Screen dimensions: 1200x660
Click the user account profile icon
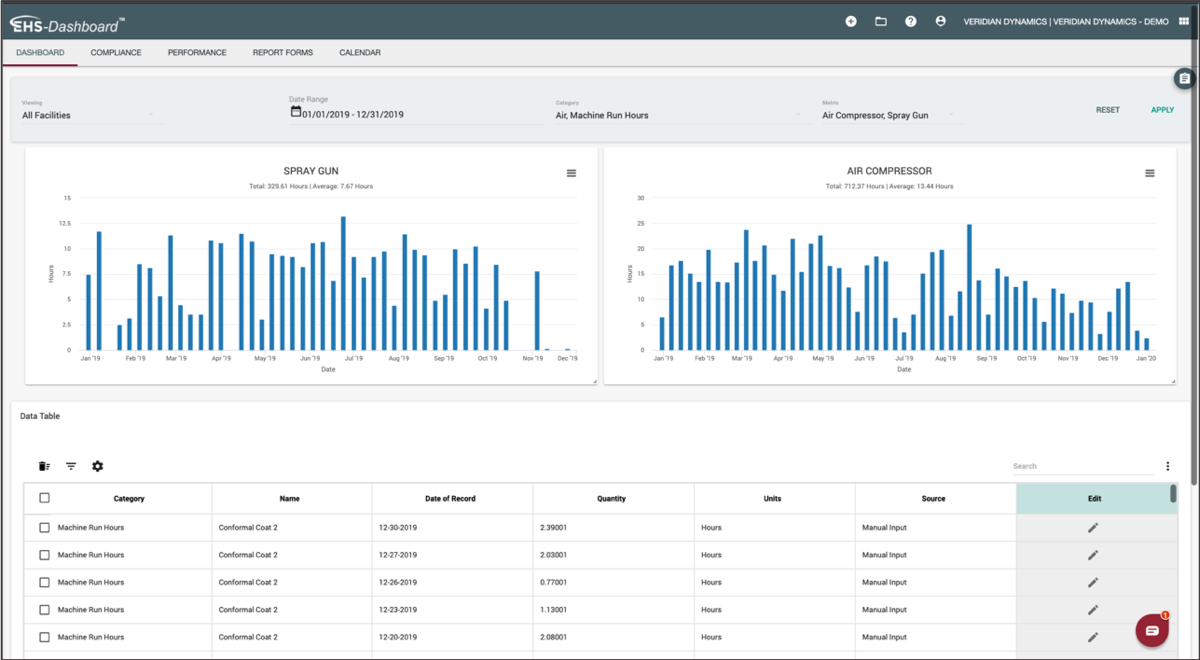(x=940, y=21)
